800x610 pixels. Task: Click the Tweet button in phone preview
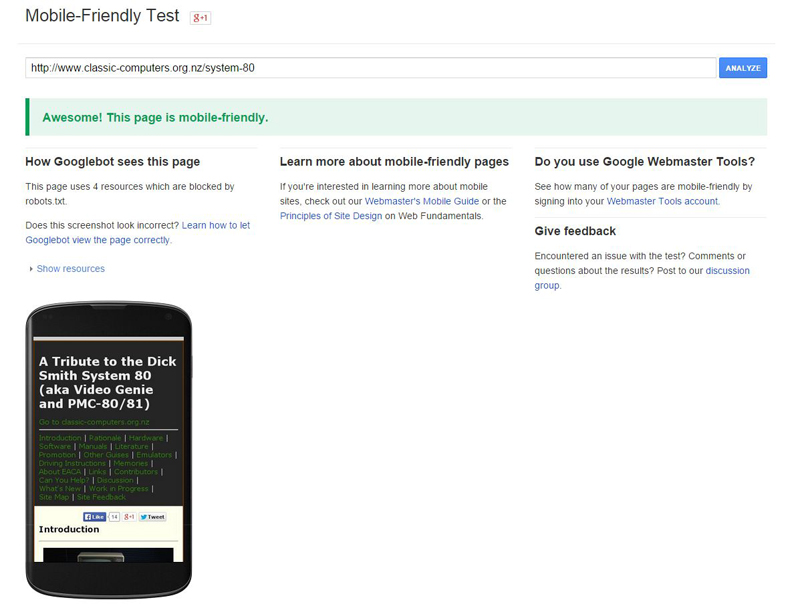(x=153, y=517)
